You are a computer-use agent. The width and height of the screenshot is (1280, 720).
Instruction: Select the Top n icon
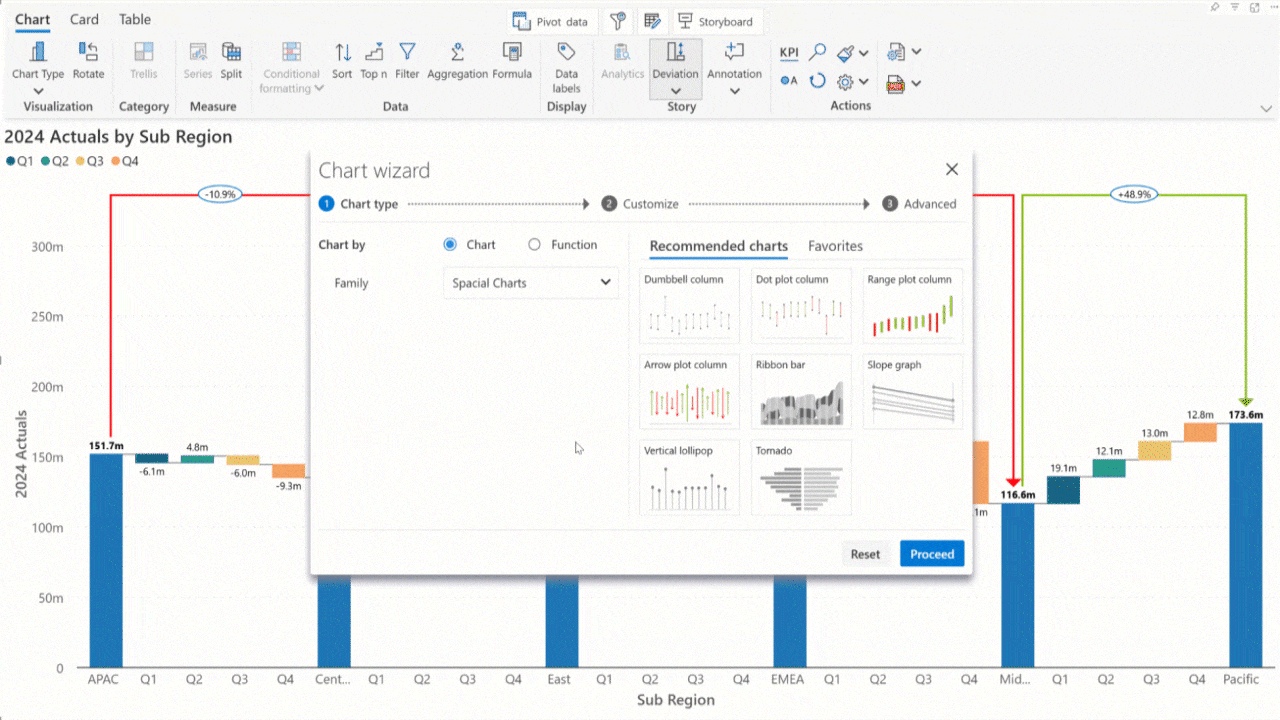pos(374,53)
